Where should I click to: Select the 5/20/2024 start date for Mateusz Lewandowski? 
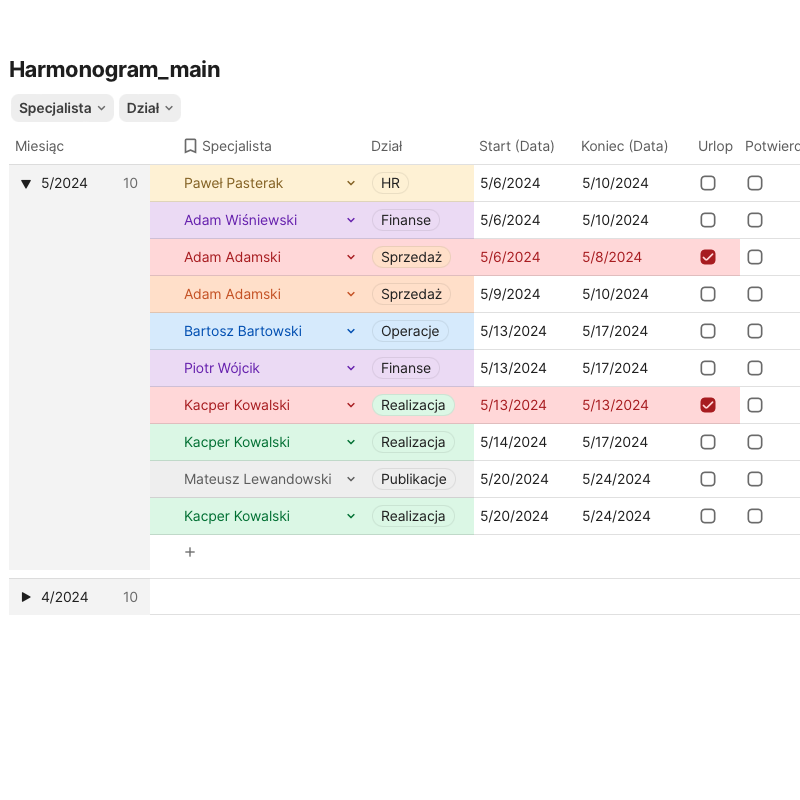pyautogui.click(x=514, y=480)
